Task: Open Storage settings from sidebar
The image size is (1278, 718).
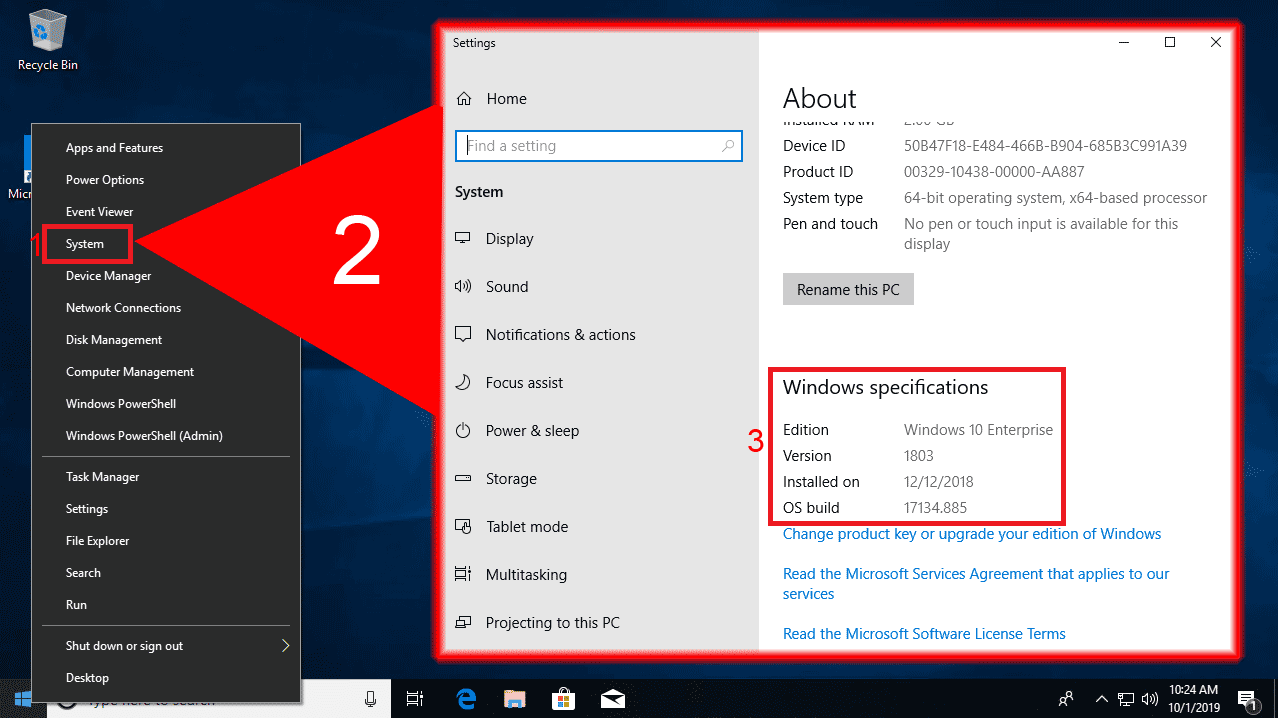Action: tap(510, 478)
